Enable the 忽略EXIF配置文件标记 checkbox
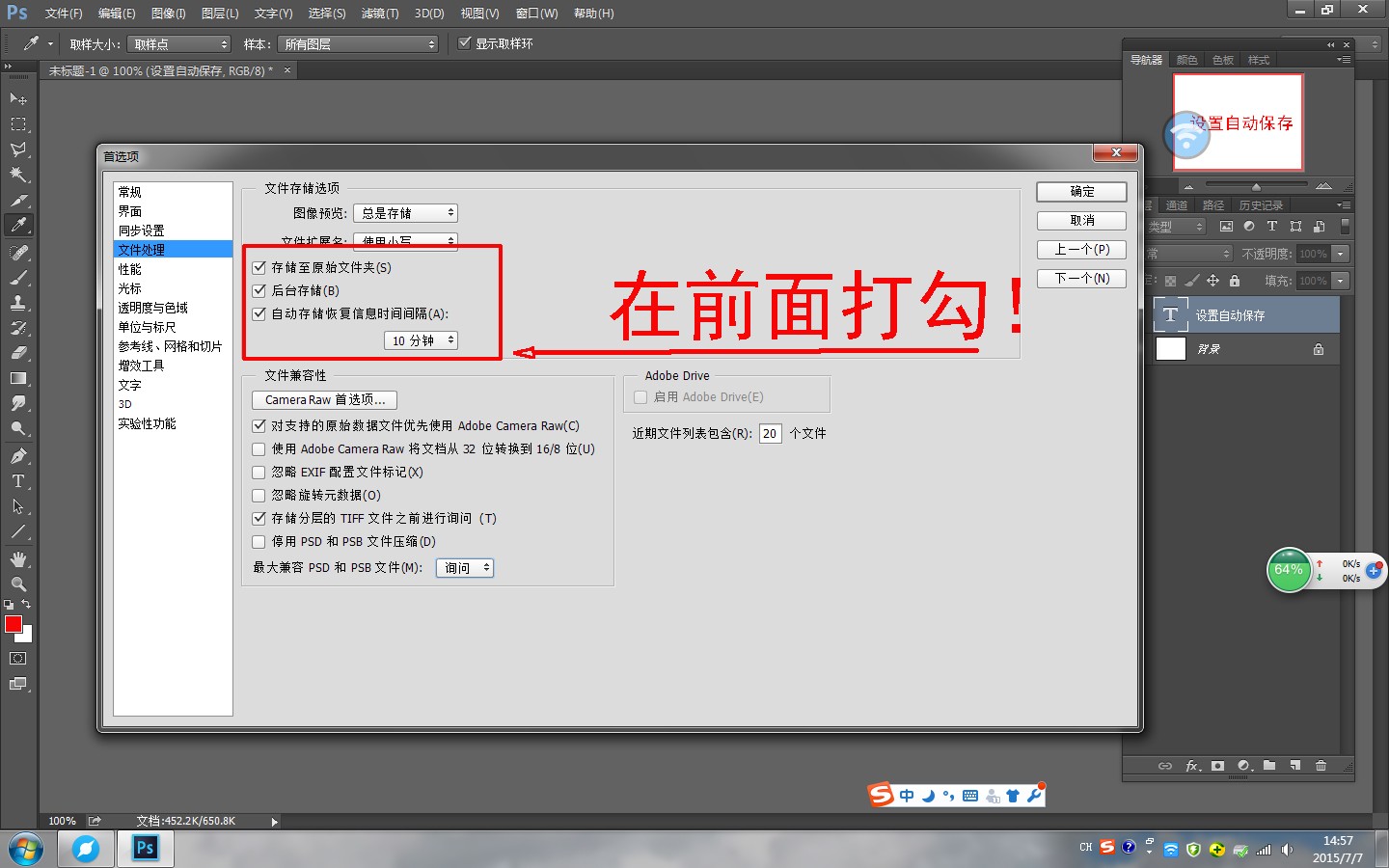 (259, 472)
